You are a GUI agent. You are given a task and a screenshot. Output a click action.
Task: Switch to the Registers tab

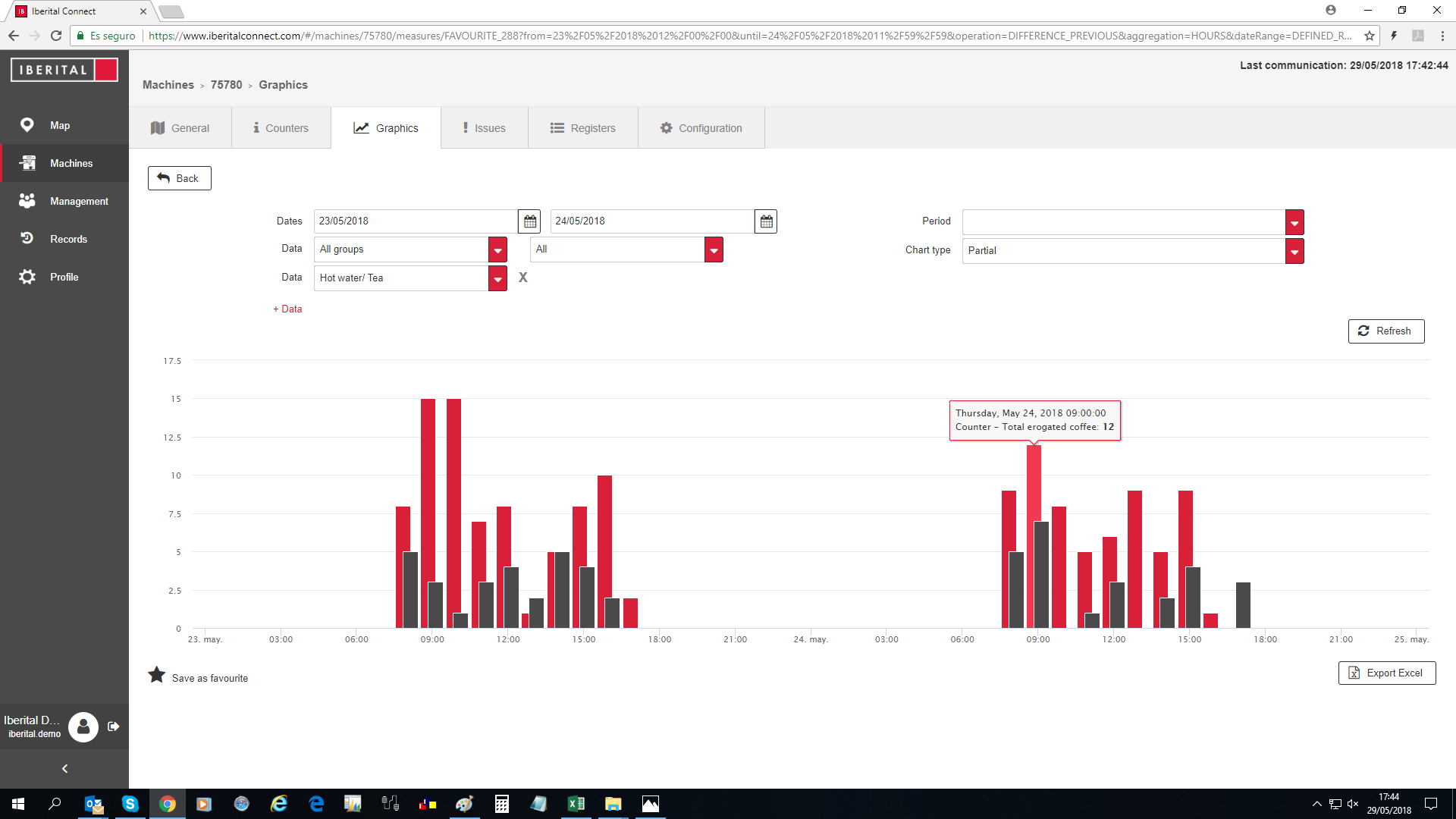pos(582,128)
